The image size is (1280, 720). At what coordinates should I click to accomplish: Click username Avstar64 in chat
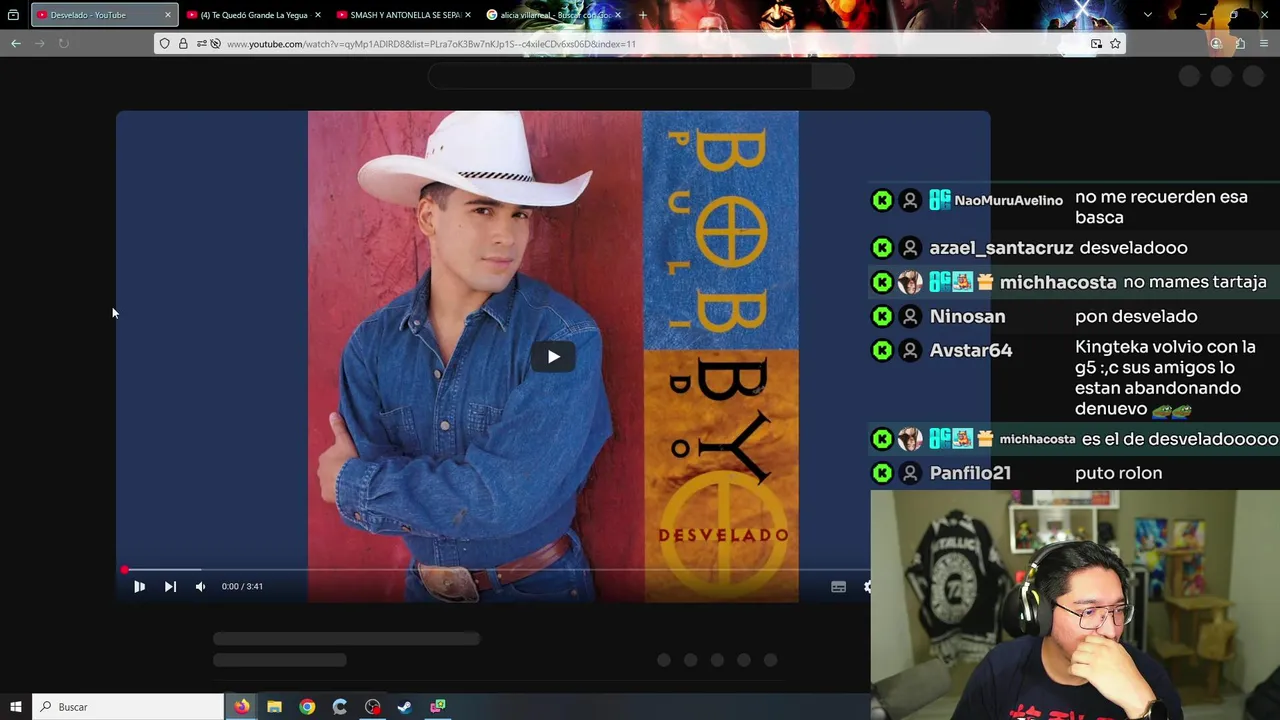[x=970, y=351]
